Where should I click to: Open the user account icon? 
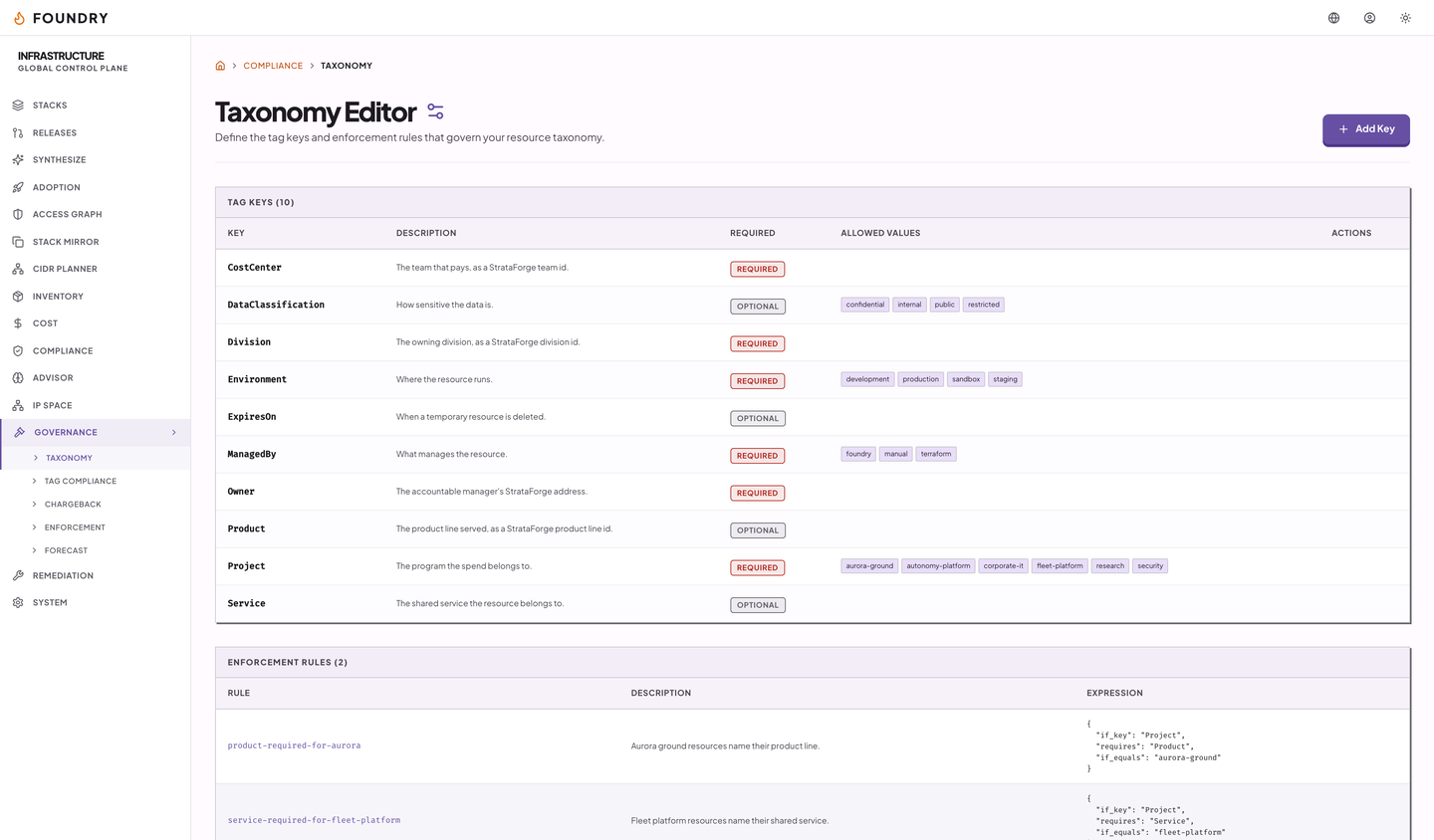coord(1370,18)
